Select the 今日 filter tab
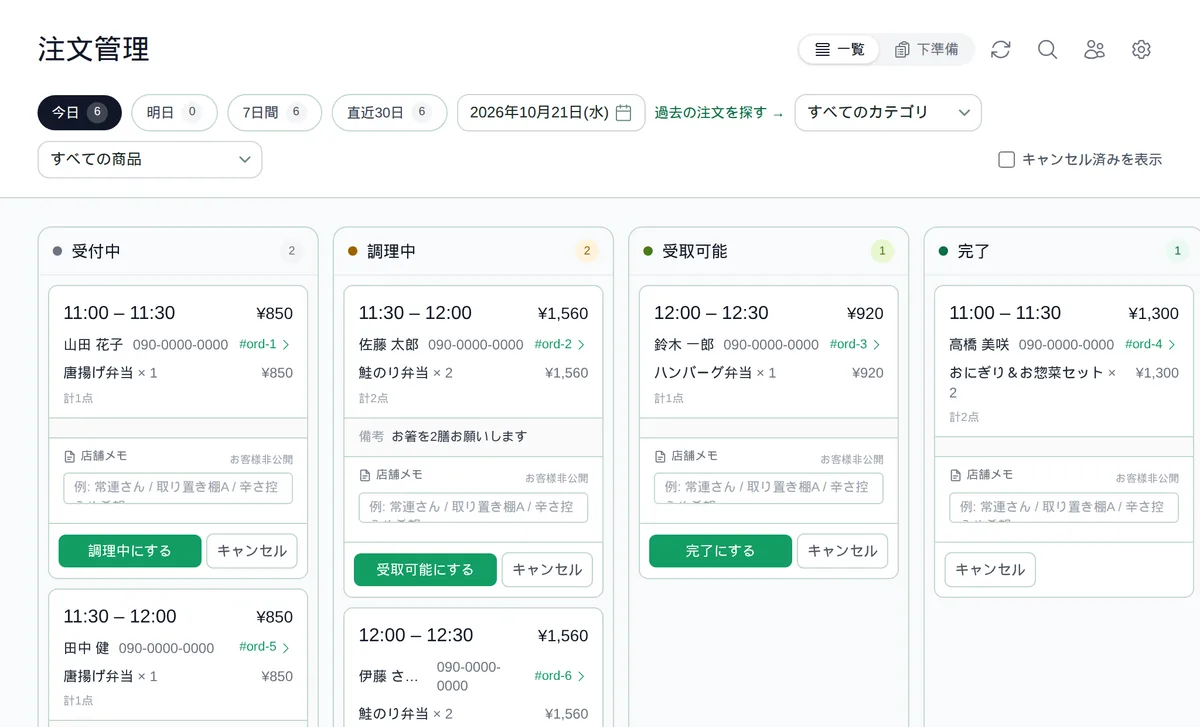The width and height of the screenshot is (1200, 727). [x=80, y=112]
